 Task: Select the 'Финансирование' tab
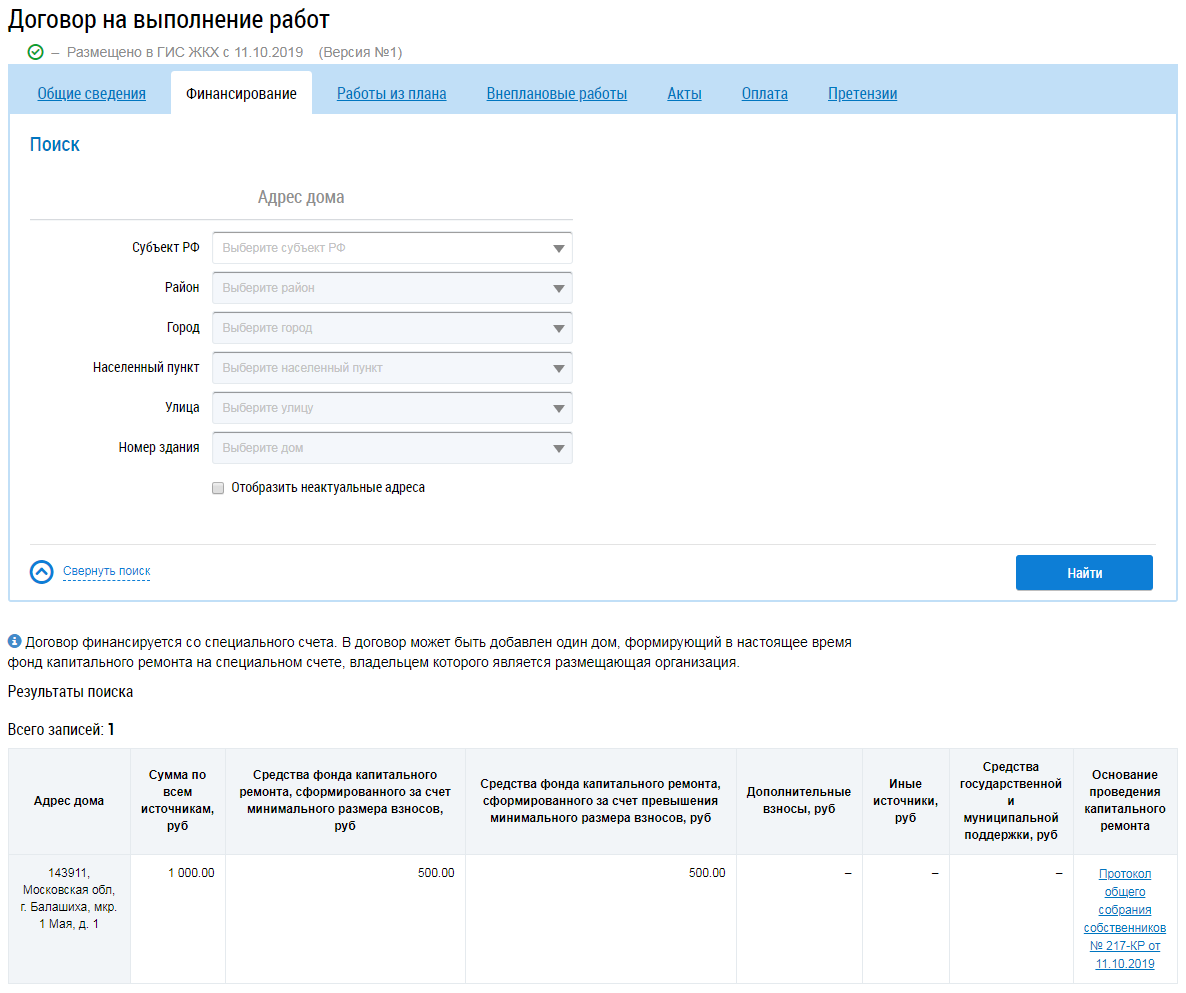tap(241, 94)
